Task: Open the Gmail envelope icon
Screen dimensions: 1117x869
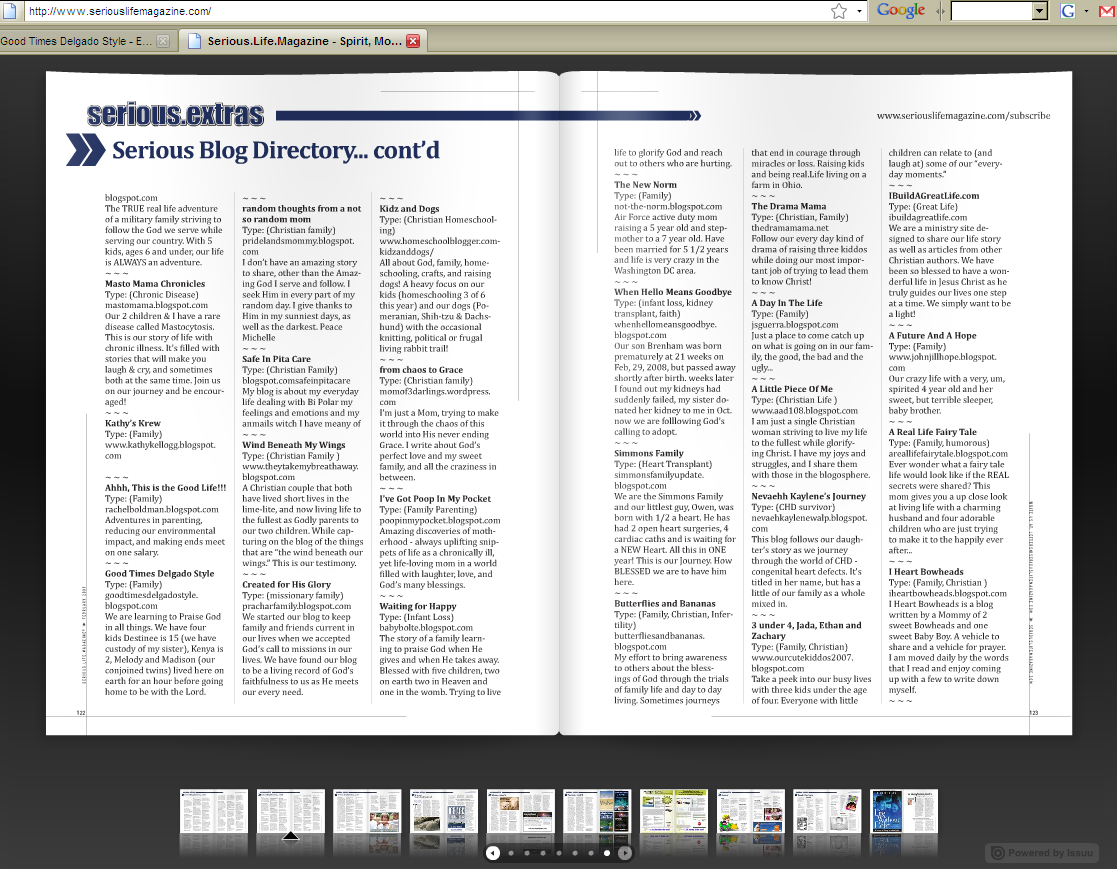Action: pyautogui.click(x=1107, y=11)
